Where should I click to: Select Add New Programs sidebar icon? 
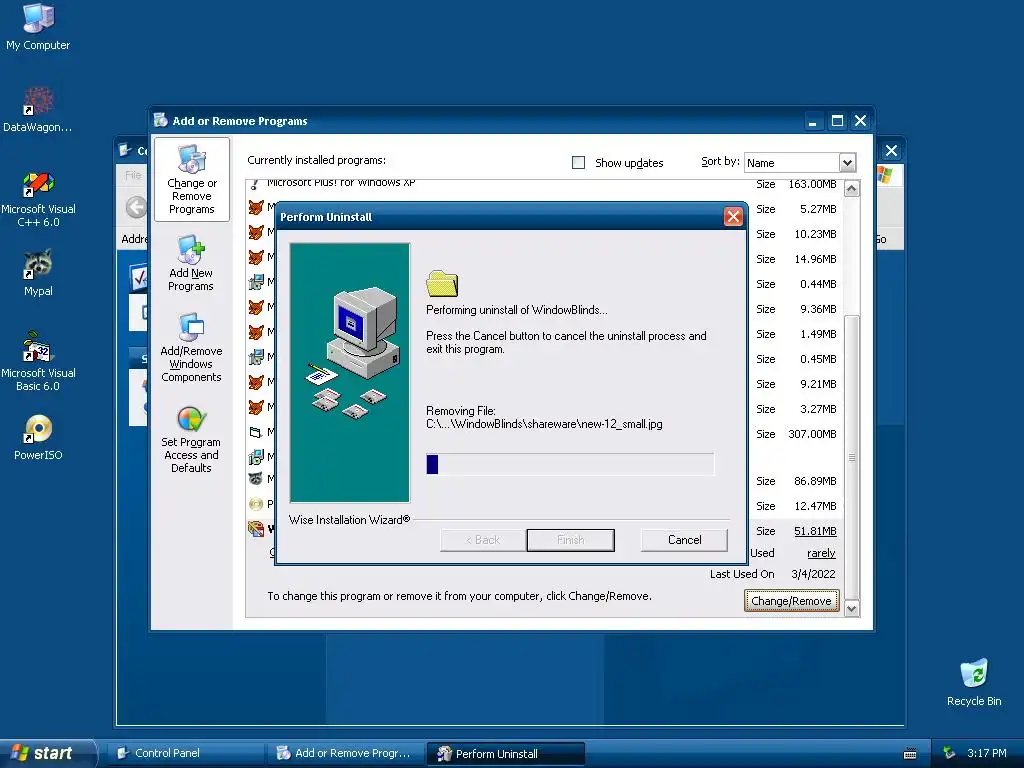click(191, 263)
